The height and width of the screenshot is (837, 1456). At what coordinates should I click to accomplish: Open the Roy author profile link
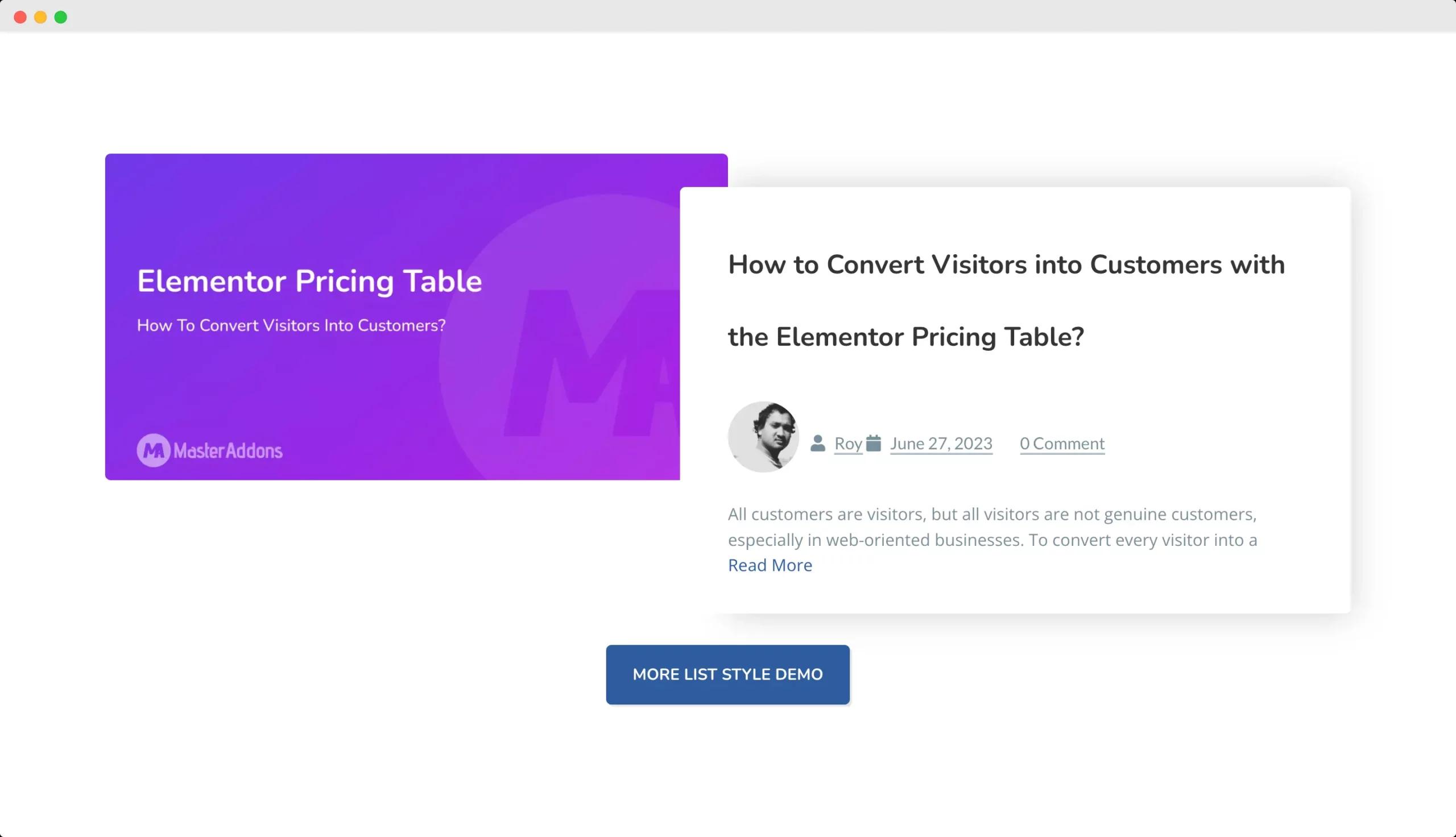848,443
